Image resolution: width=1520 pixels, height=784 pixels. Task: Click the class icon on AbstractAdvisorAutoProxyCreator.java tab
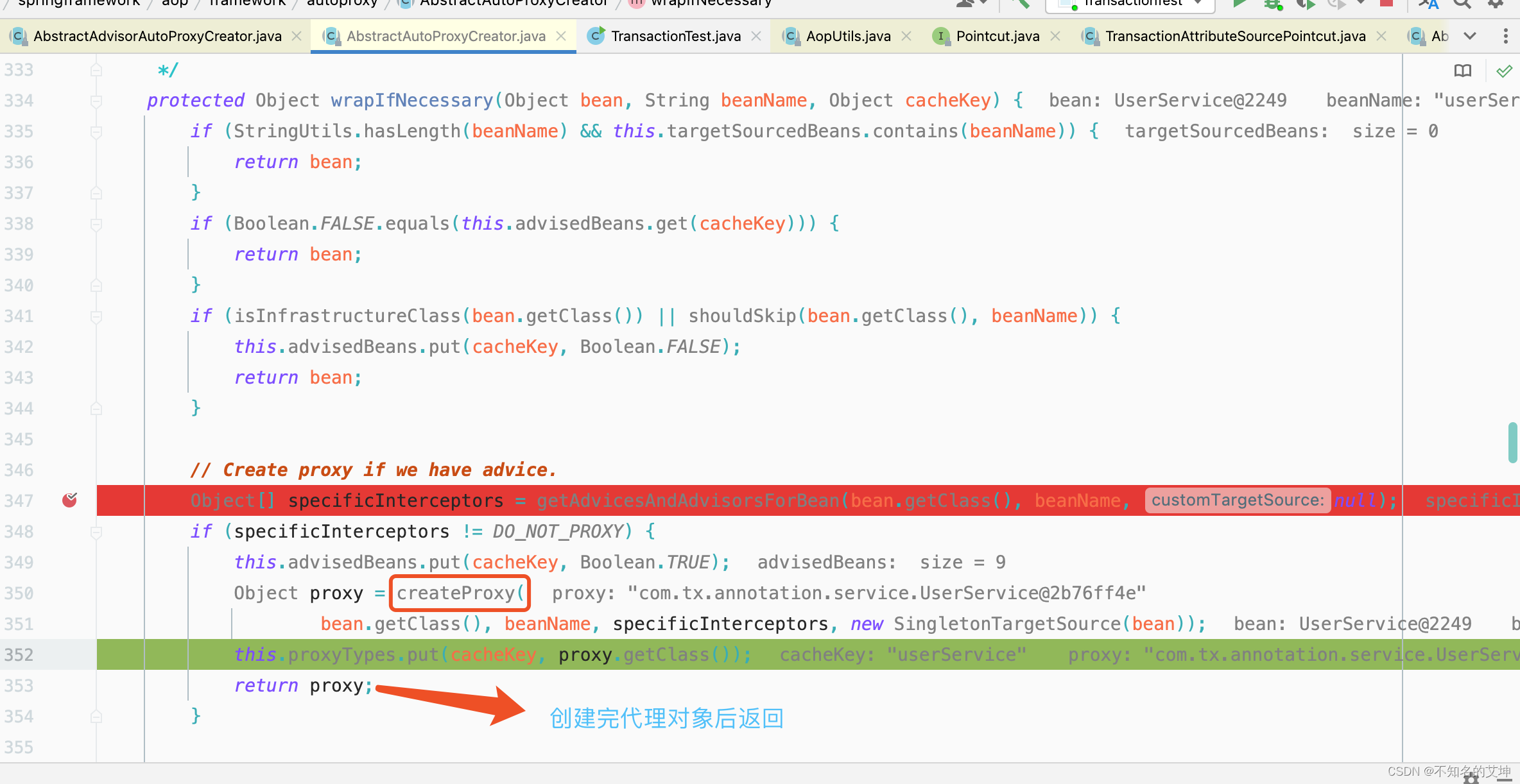[x=19, y=36]
